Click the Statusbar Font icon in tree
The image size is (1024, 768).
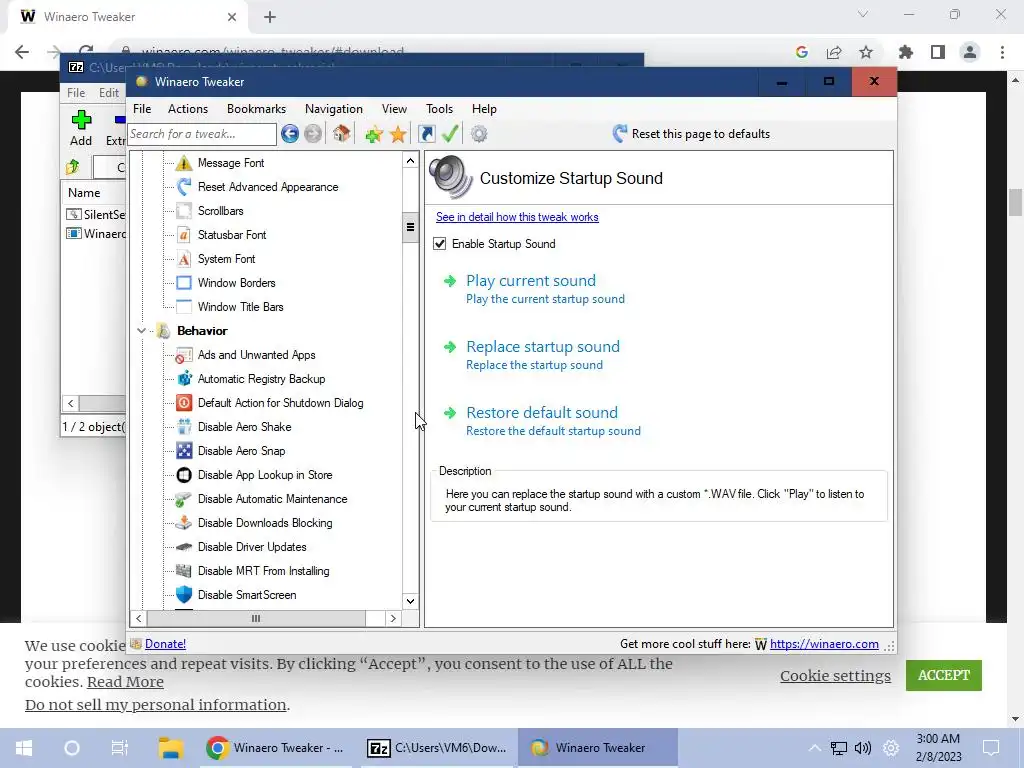pyautogui.click(x=184, y=234)
